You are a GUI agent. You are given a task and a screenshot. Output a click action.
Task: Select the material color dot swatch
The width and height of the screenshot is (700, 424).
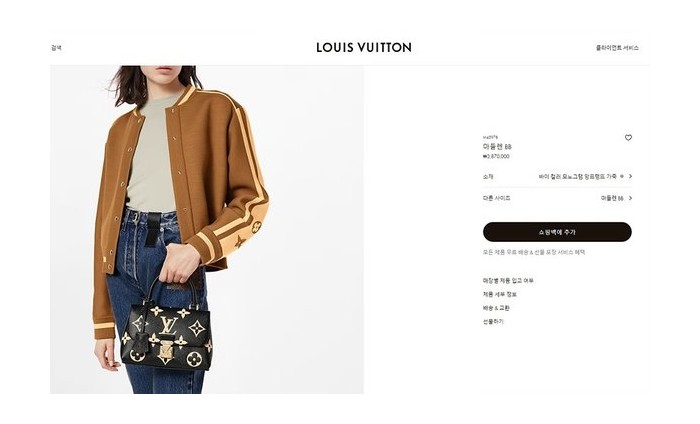(x=622, y=176)
